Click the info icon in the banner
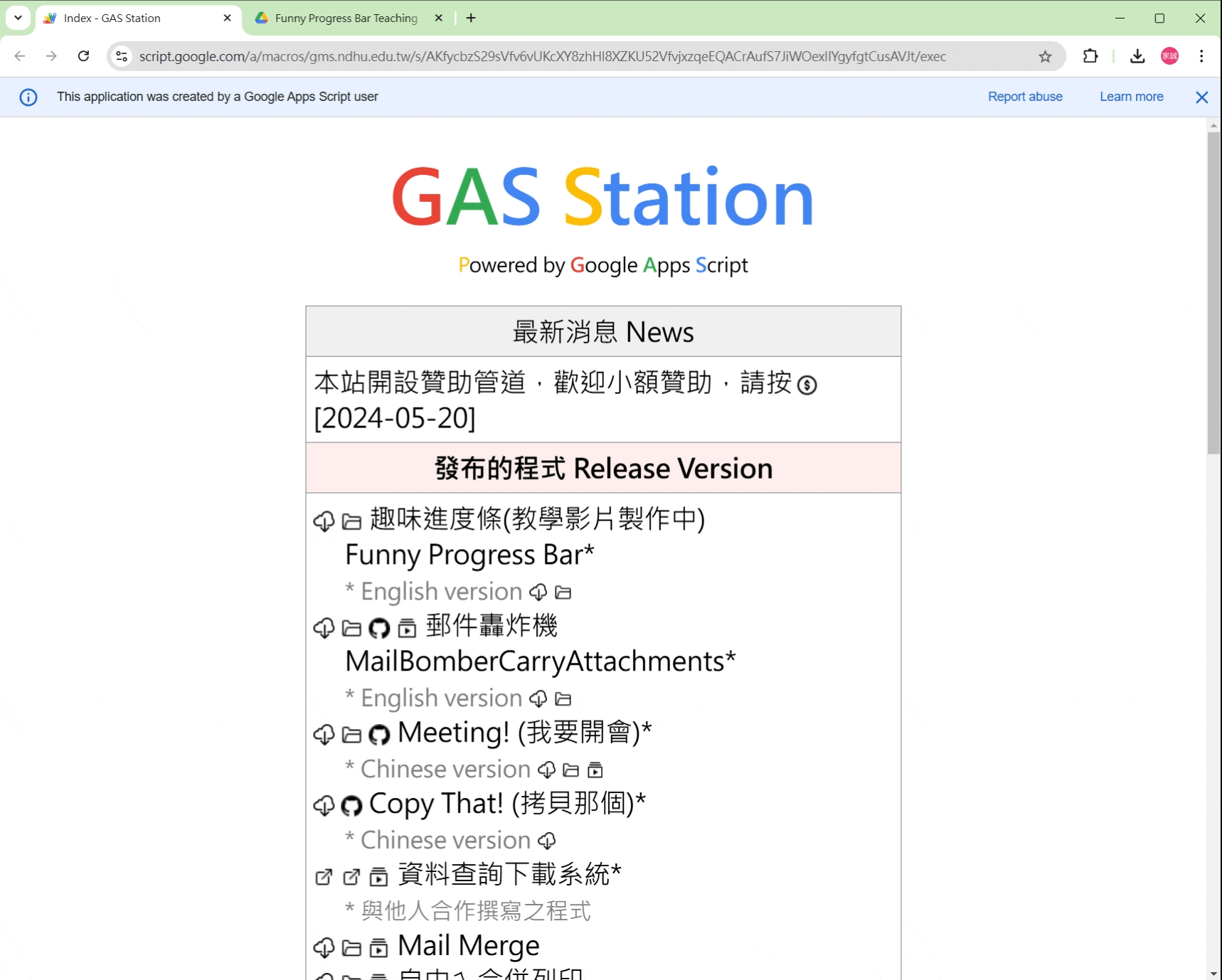The width and height of the screenshot is (1222, 980). coord(28,97)
